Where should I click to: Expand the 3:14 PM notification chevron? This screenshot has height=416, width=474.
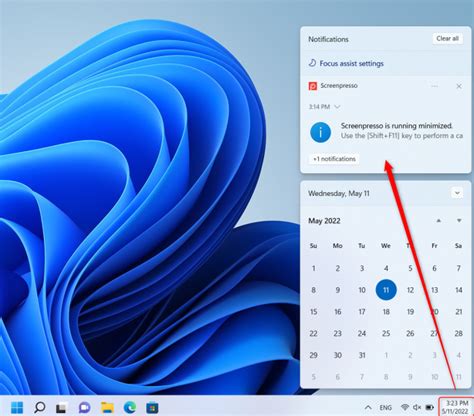tap(337, 107)
